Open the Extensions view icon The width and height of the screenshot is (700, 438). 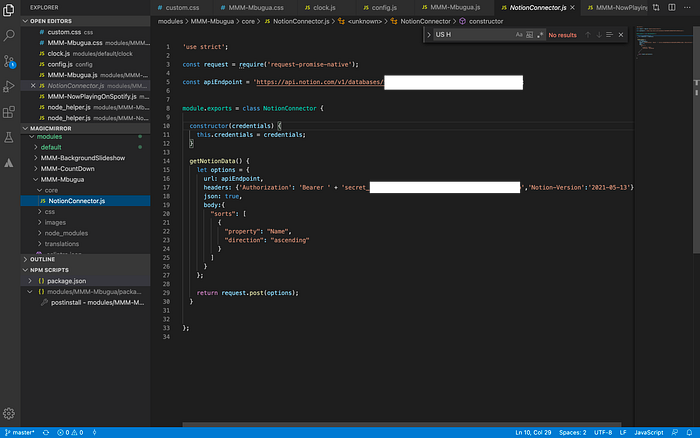tap(9, 112)
